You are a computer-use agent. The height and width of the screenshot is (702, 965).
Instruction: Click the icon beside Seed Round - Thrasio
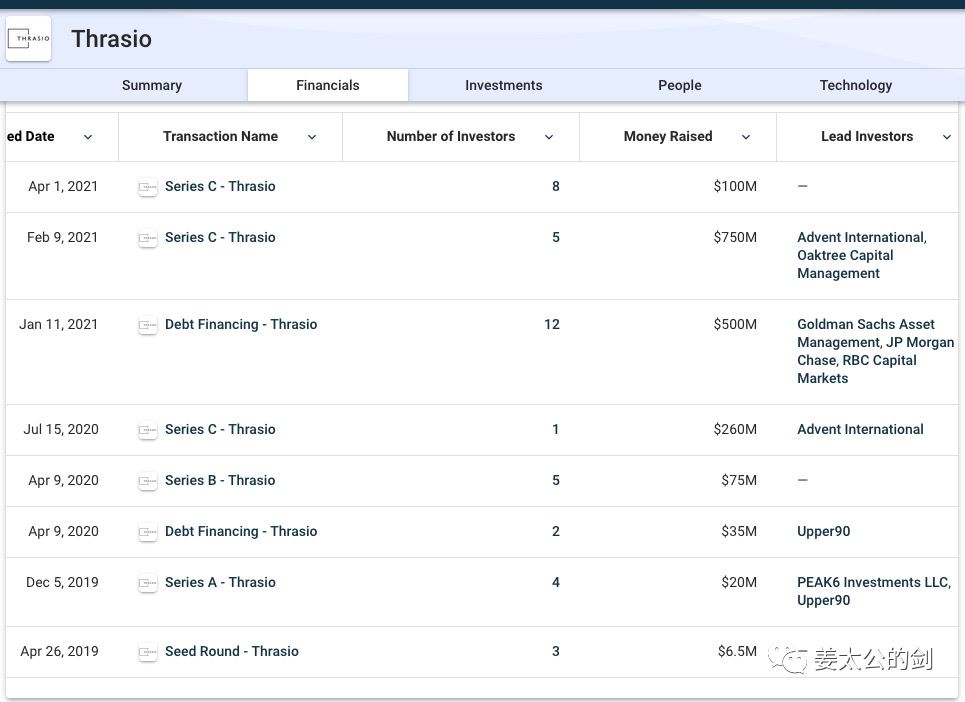(148, 652)
